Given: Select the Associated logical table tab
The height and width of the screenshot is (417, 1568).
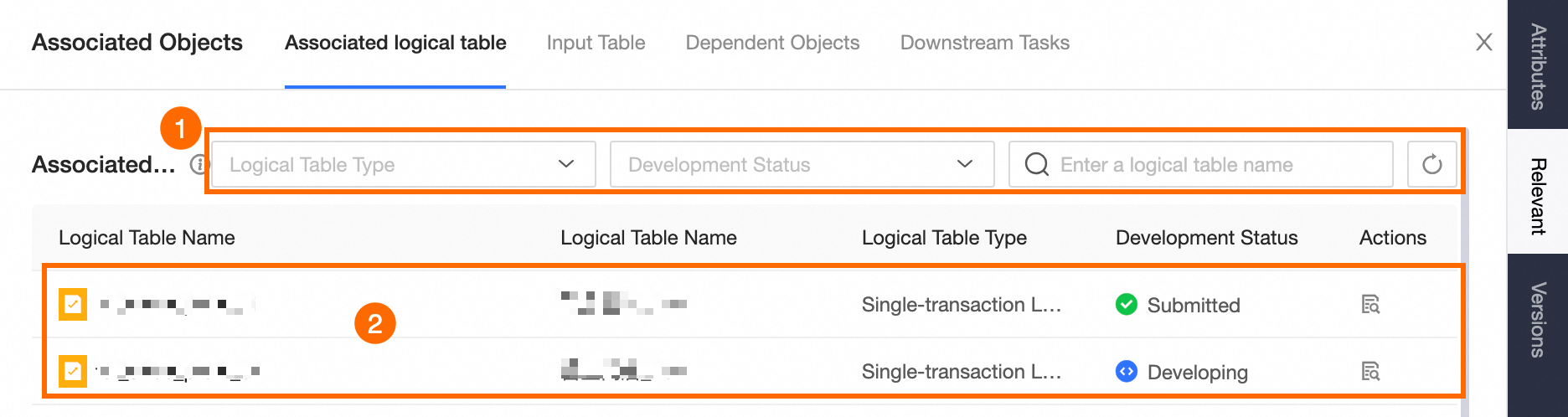Looking at the screenshot, I should 395,43.
